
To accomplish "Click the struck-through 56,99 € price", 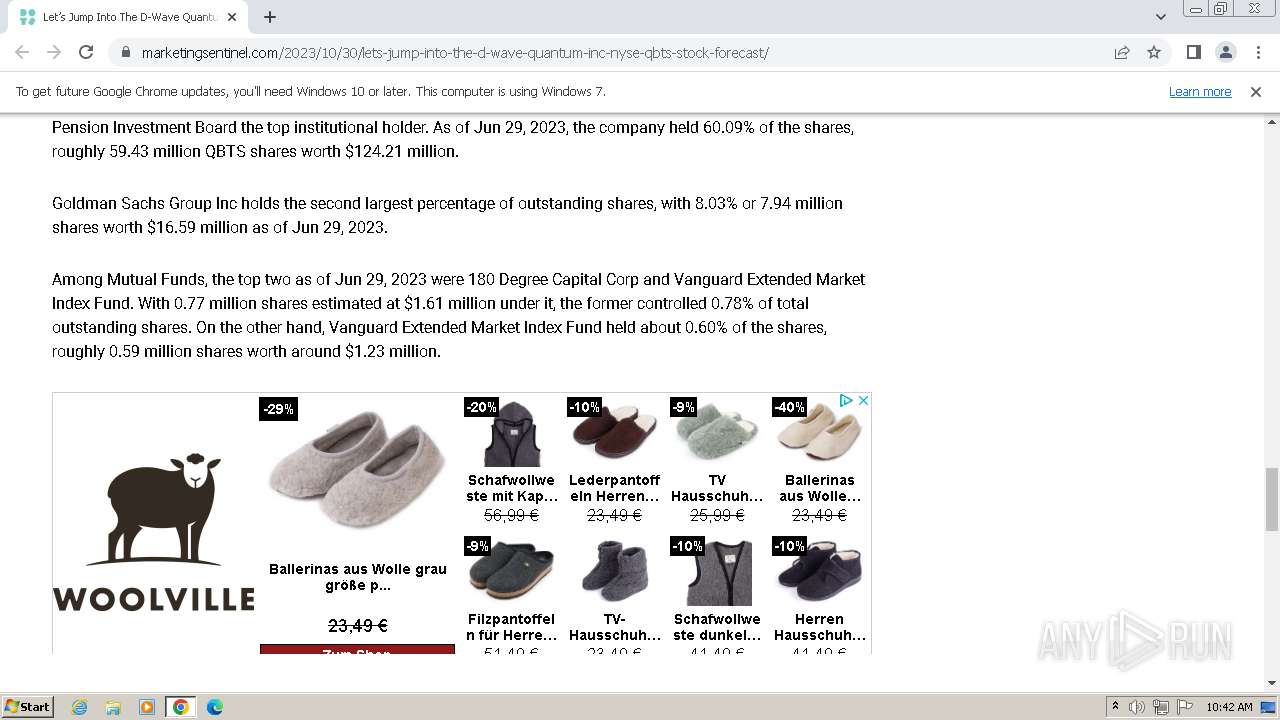I will (x=511, y=515).
